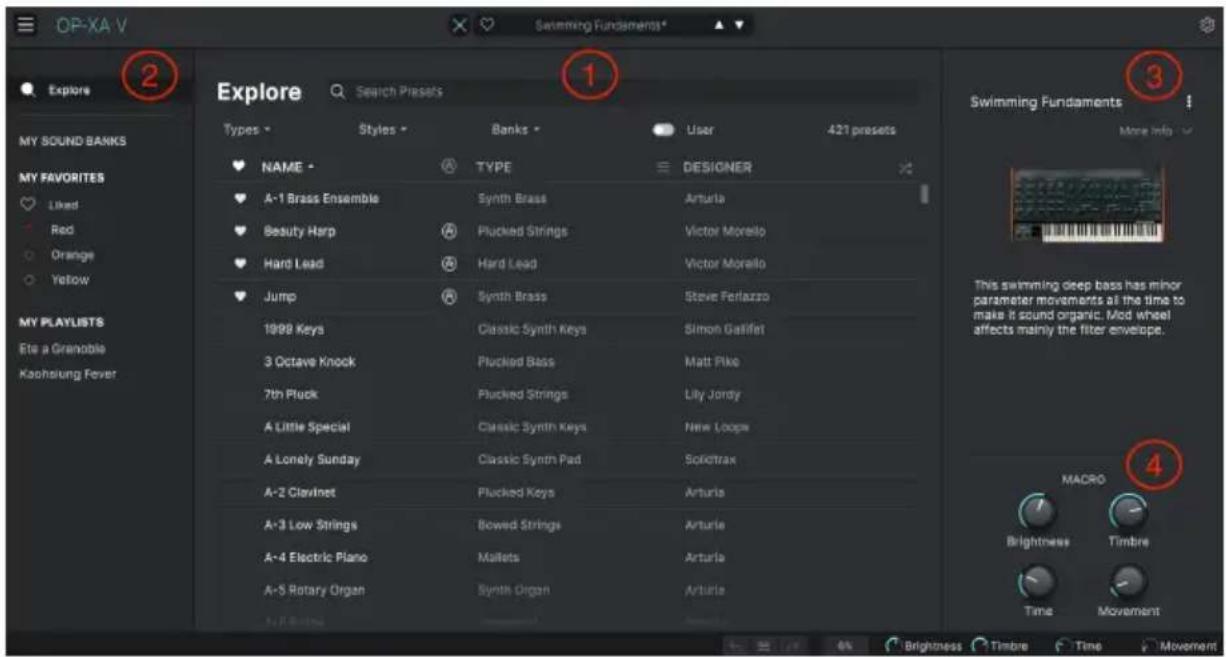Show Red tagged favorites

(x=60, y=230)
